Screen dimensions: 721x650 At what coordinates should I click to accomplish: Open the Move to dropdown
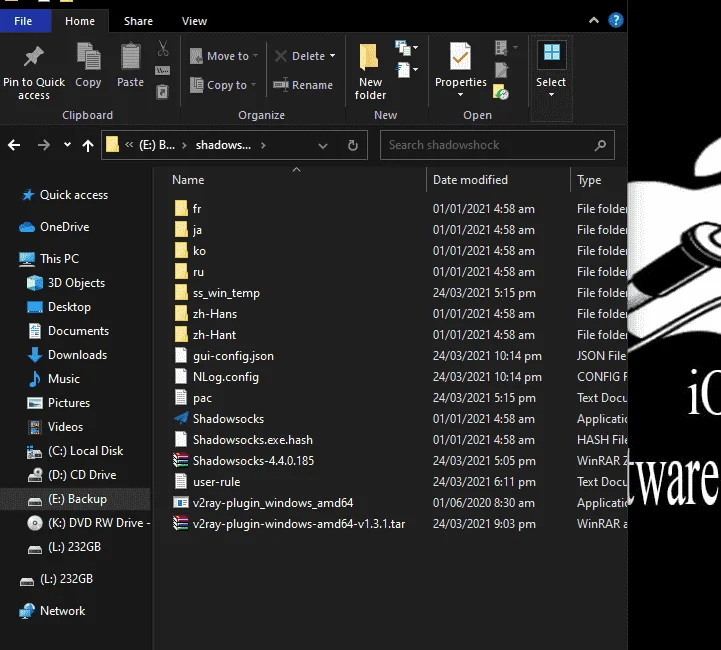coord(224,56)
